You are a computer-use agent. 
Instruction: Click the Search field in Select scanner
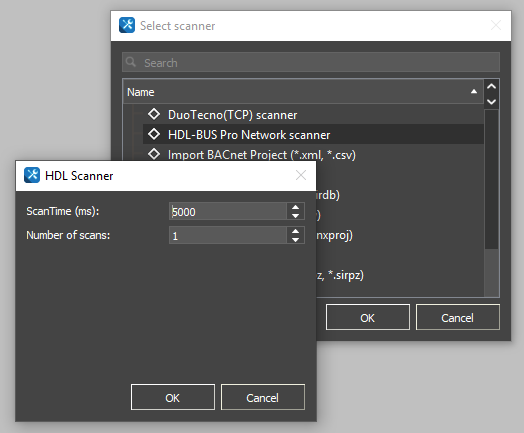pyautogui.click(x=311, y=62)
